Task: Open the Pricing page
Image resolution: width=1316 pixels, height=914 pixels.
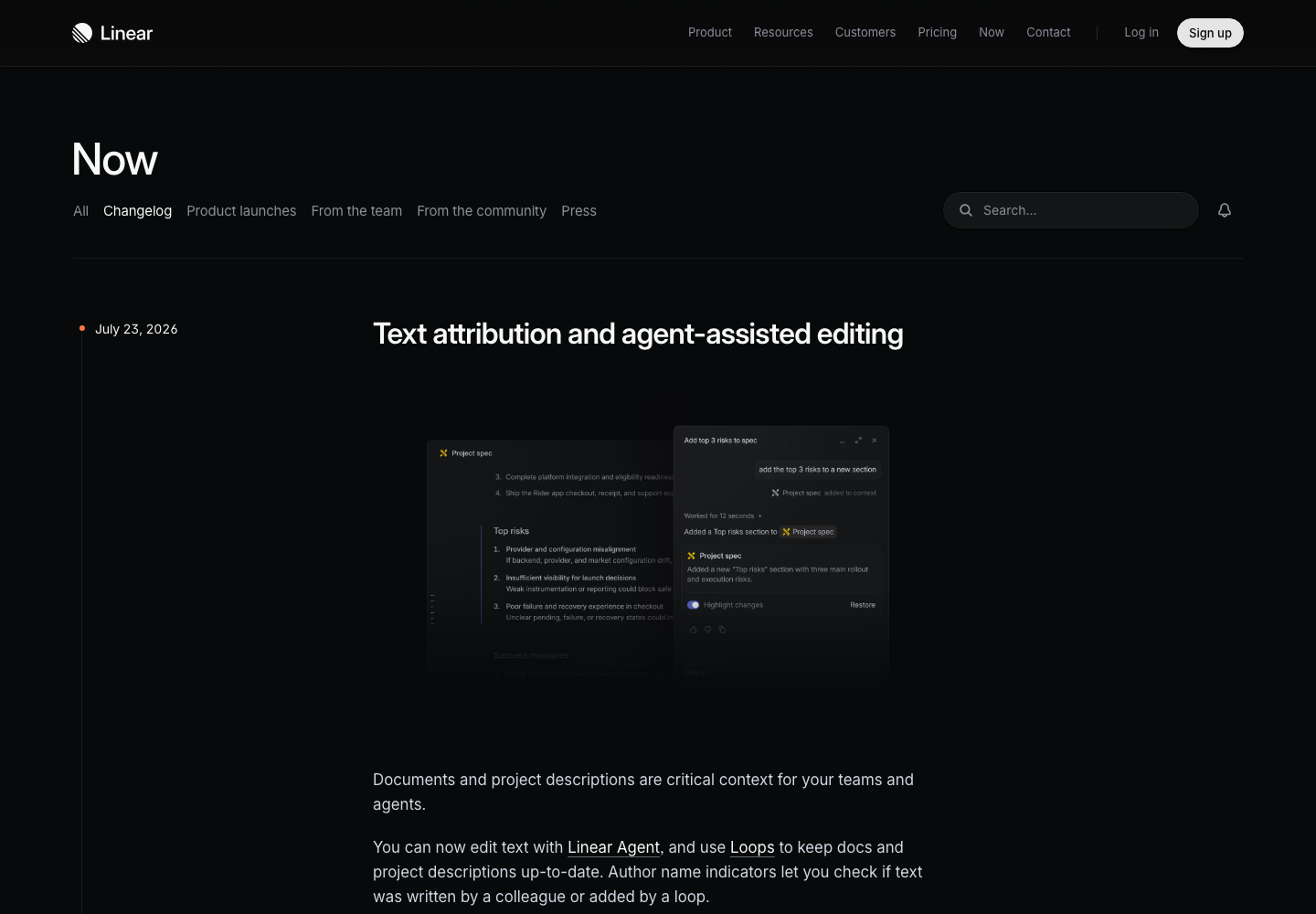Action: (x=938, y=32)
